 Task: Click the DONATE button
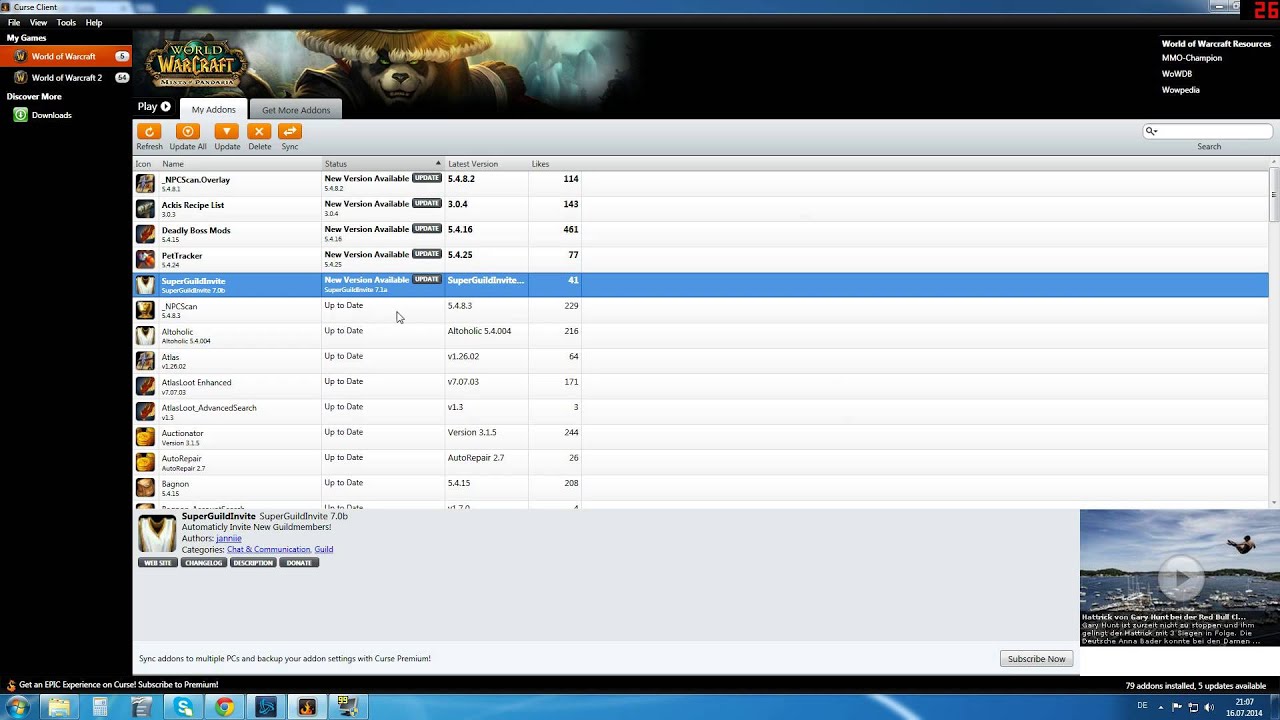click(x=299, y=563)
